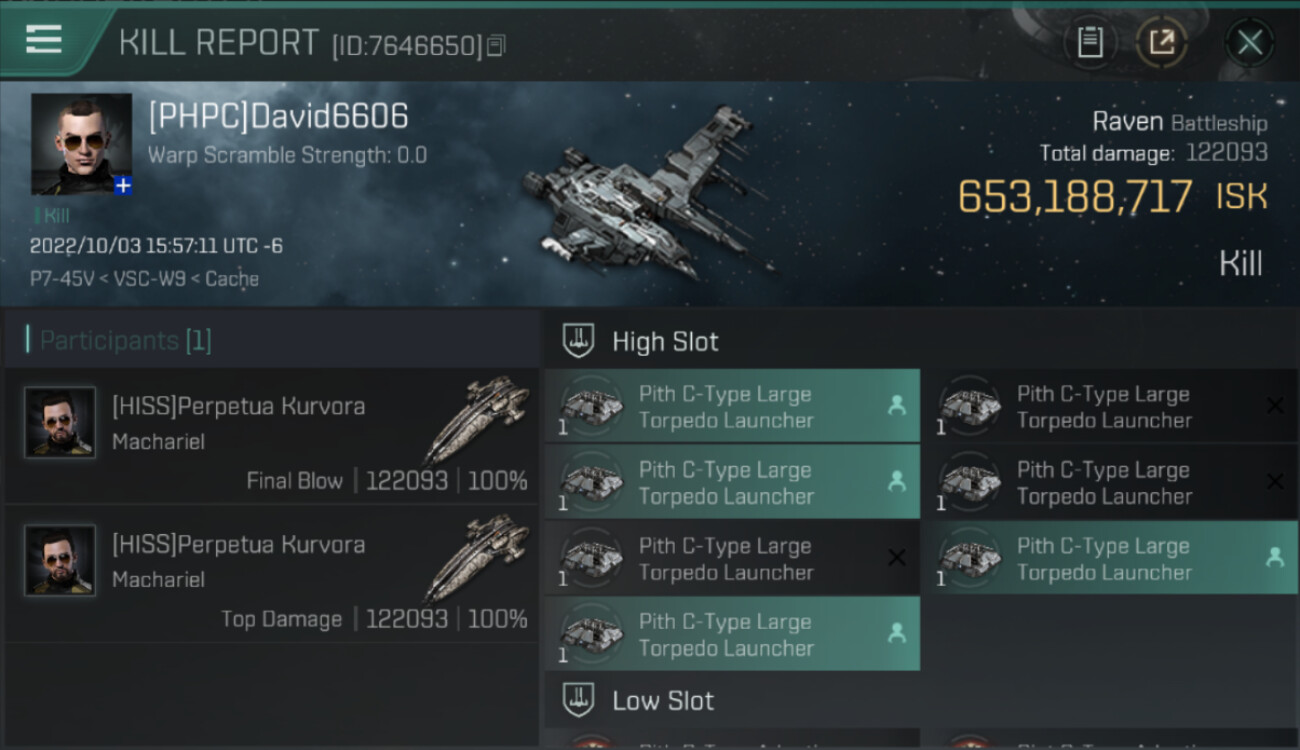Click the person icon on the highlighted right-column launcher
The image size is (1300, 750).
(x=1275, y=558)
